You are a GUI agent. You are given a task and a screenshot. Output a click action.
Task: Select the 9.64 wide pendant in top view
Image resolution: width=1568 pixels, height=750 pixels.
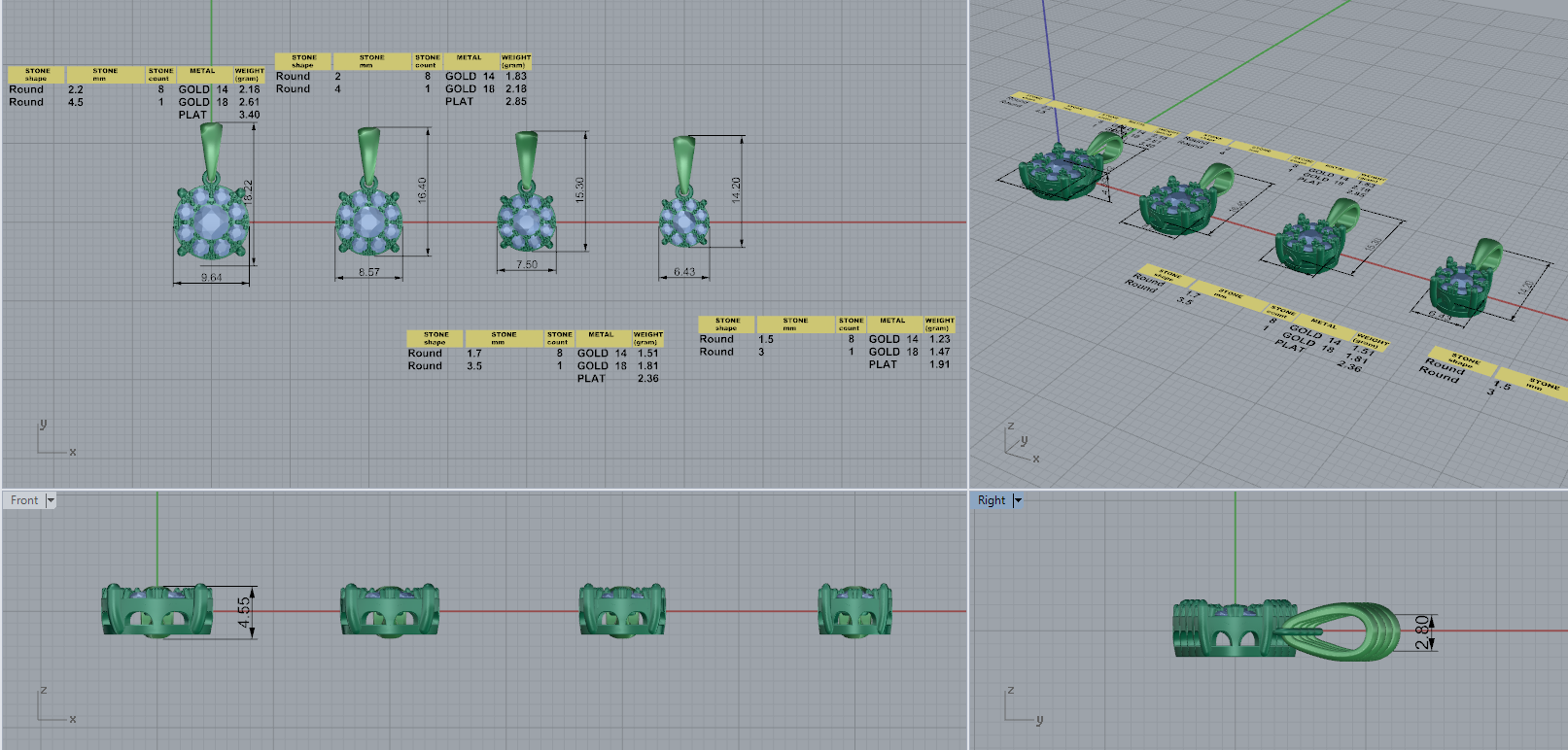pyautogui.click(x=212, y=222)
